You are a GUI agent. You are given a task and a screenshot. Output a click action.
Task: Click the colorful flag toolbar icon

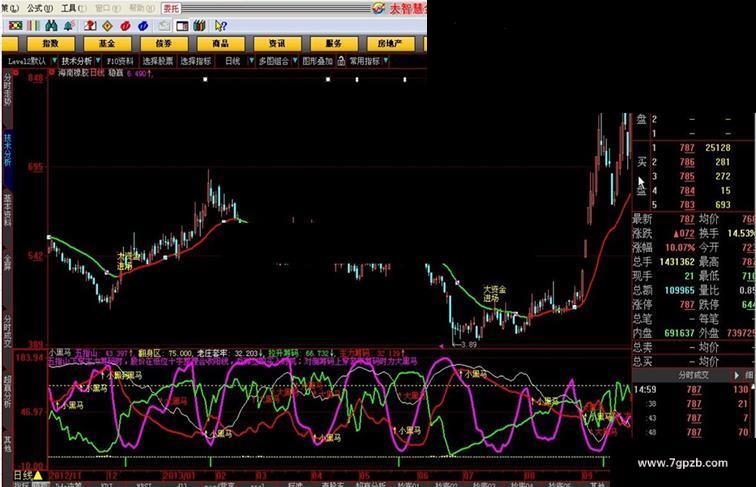pyautogui.click(x=15, y=26)
